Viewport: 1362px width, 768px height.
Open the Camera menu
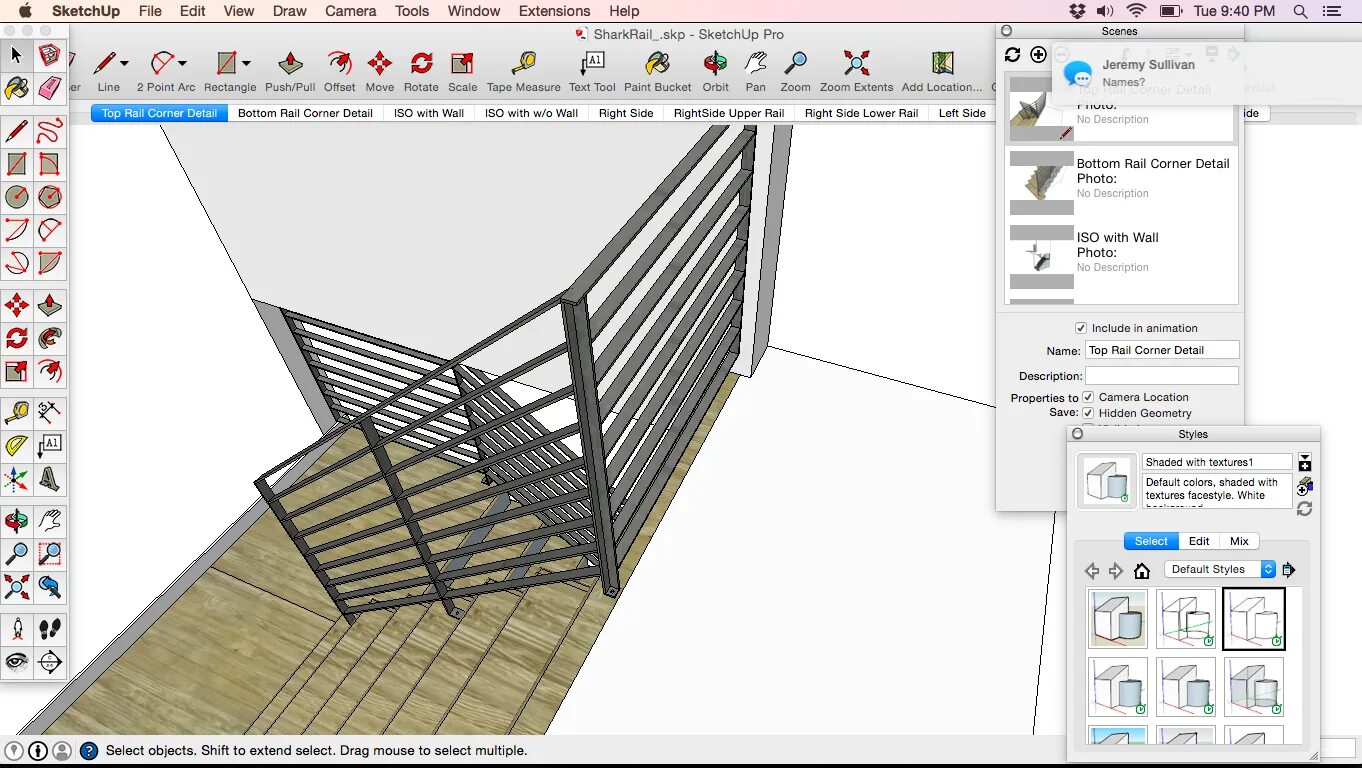(x=351, y=11)
